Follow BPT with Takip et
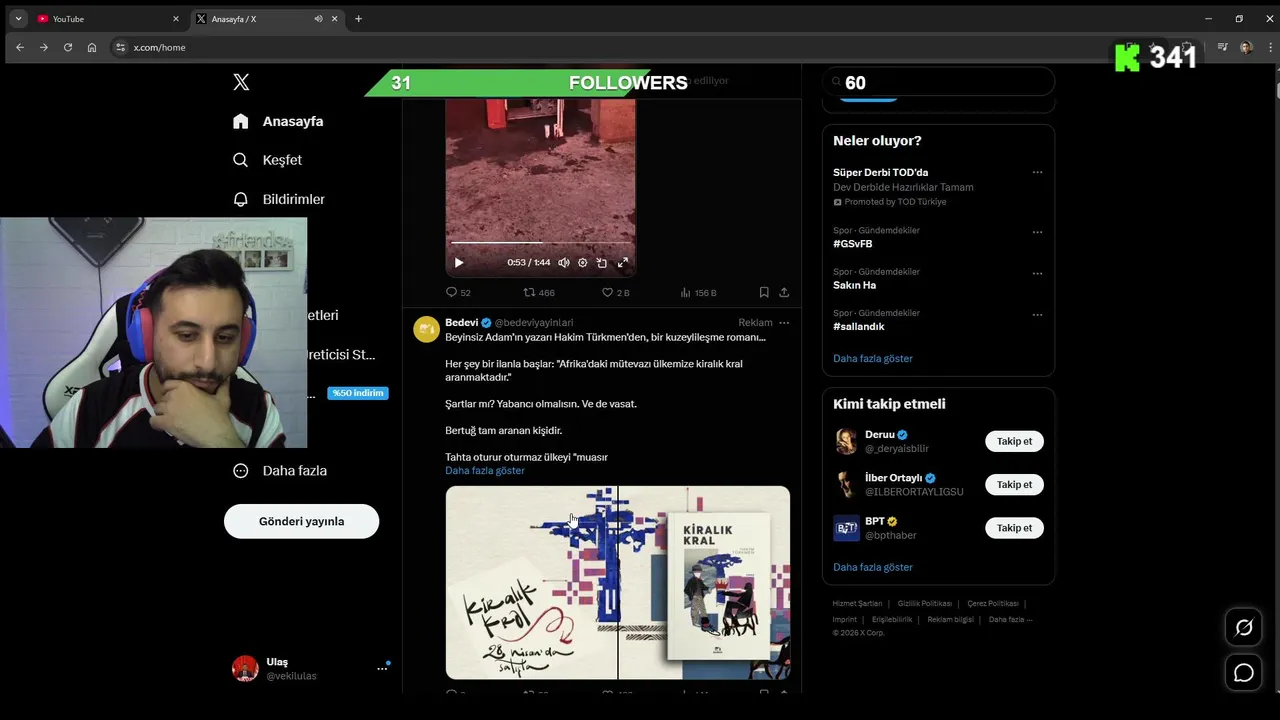 pyautogui.click(x=1014, y=527)
